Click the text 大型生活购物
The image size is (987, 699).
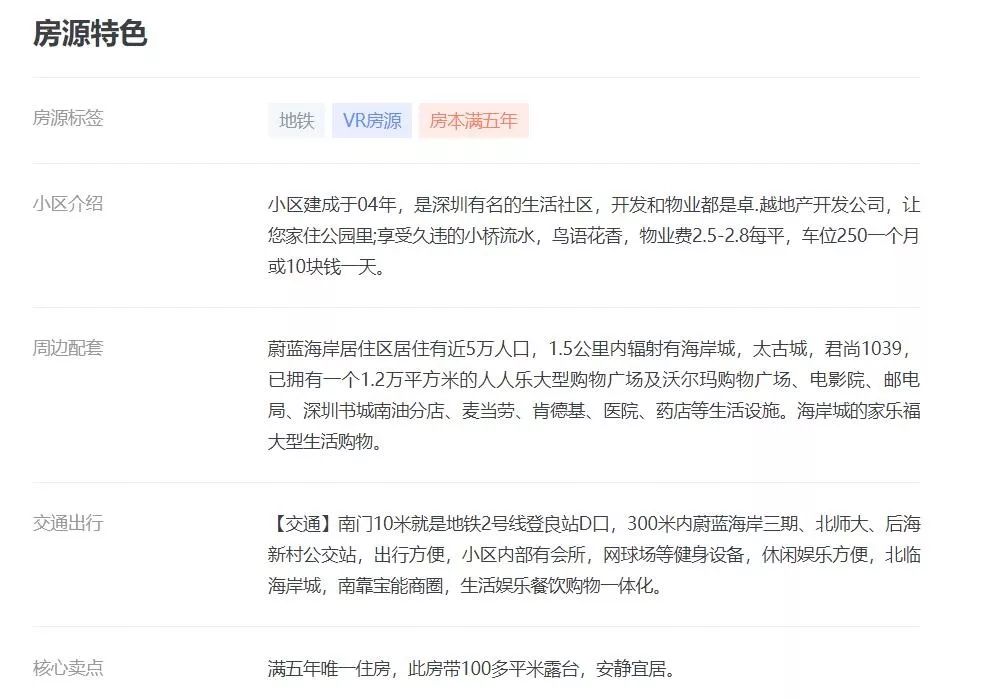(325, 441)
